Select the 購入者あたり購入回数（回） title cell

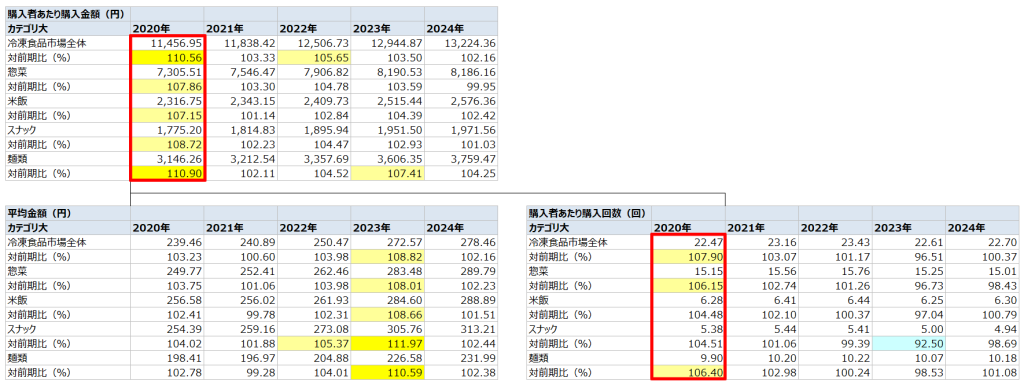[x=589, y=213]
